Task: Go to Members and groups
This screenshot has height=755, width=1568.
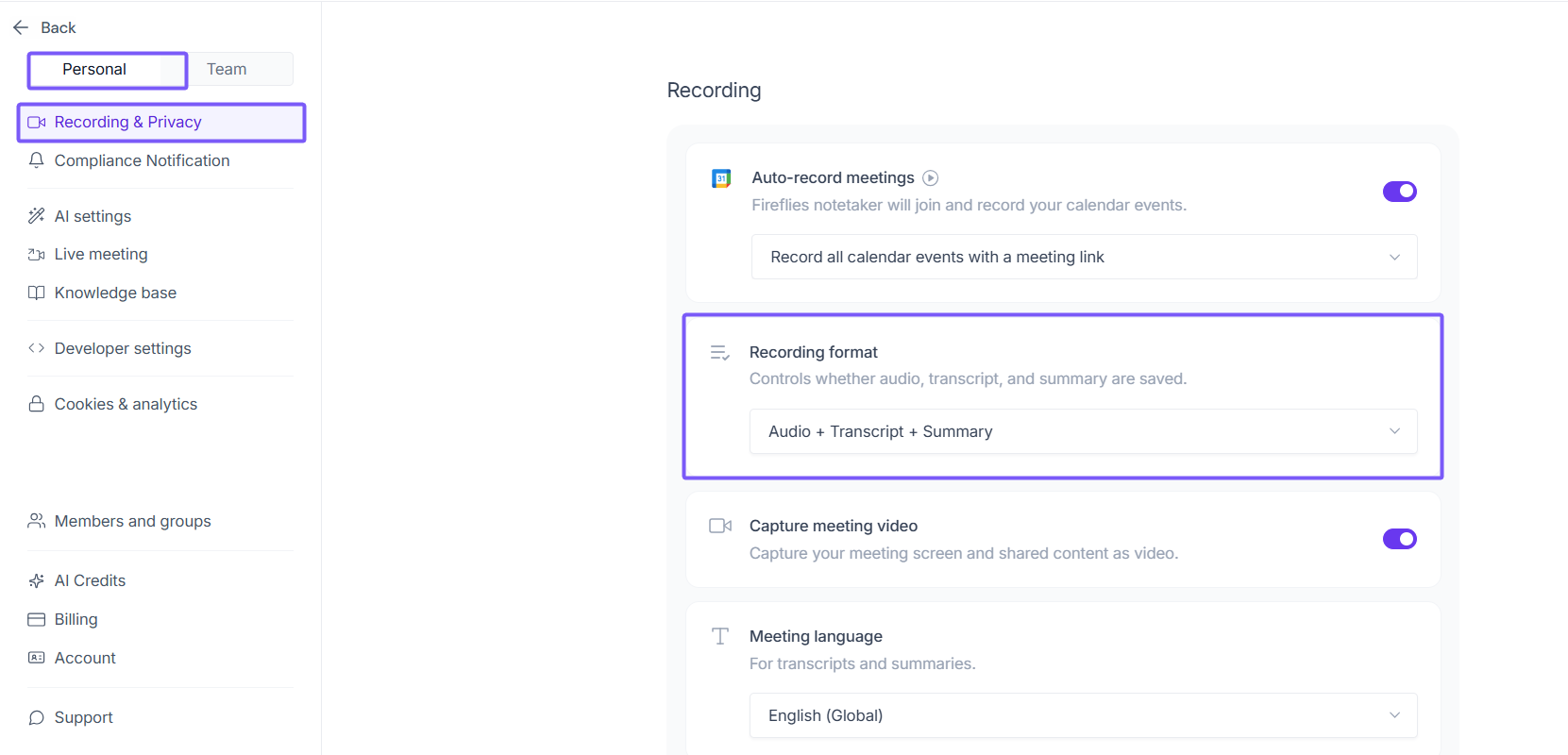Action: click(132, 521)
